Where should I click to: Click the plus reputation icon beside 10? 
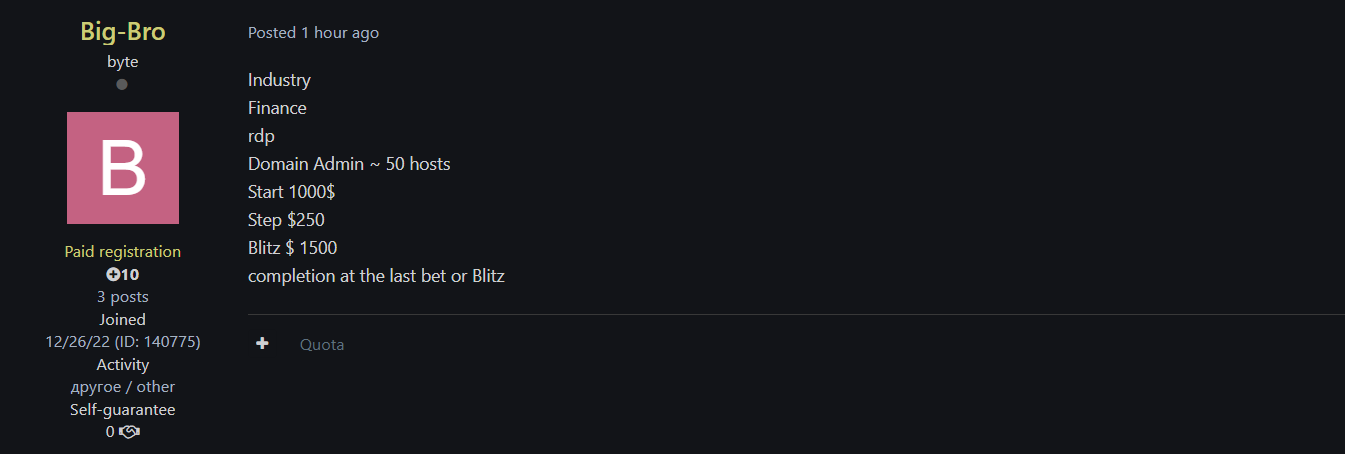113,274
